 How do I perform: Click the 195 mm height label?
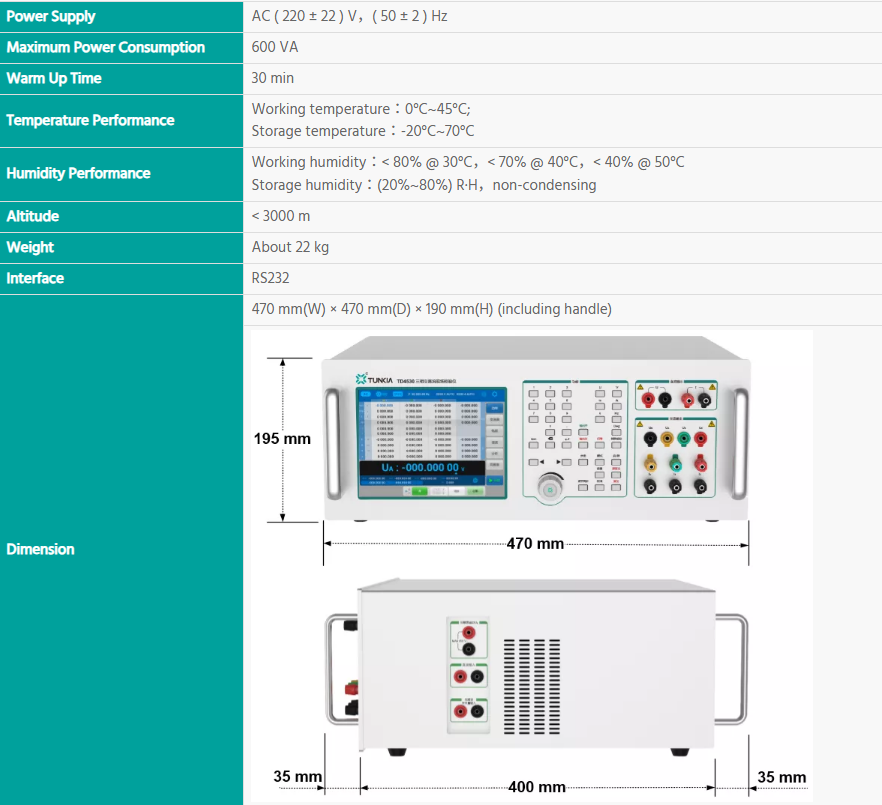coord(281,439)
